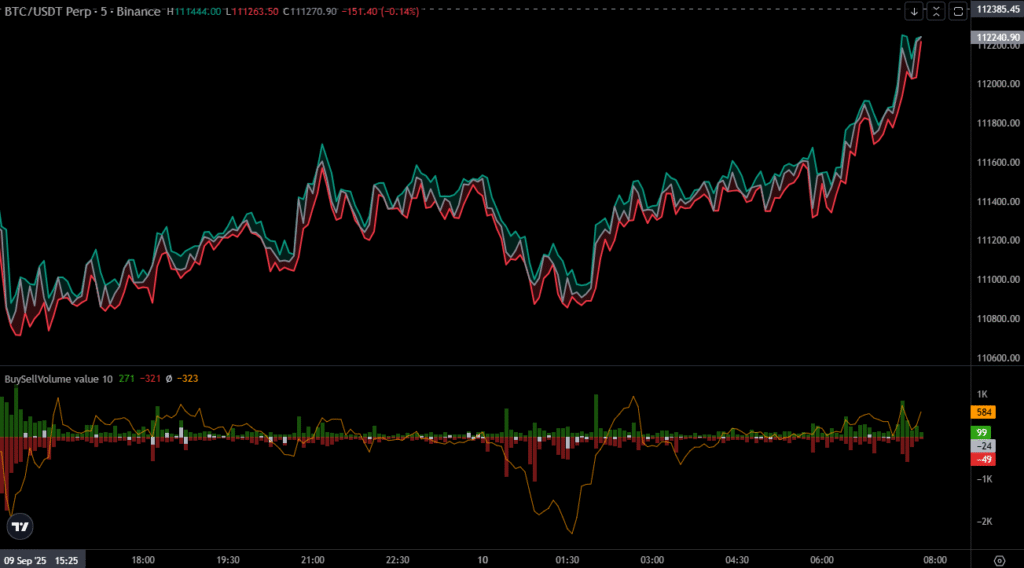Click the 112385.45 price label

pyautogui.click(x=997, y=9)
